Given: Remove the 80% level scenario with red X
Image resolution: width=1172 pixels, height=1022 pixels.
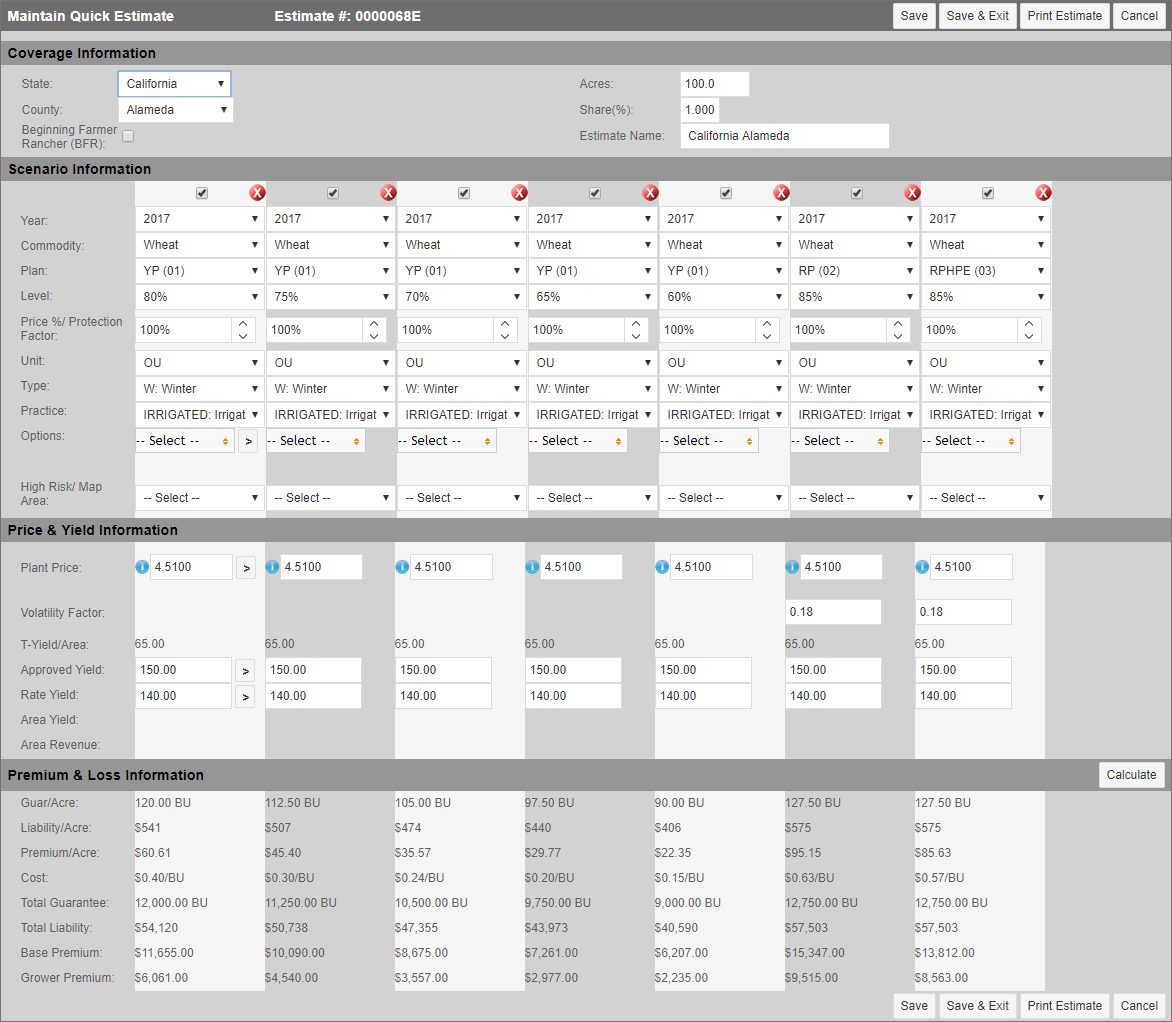Looking at the screenshot, I should pos(257,193).
